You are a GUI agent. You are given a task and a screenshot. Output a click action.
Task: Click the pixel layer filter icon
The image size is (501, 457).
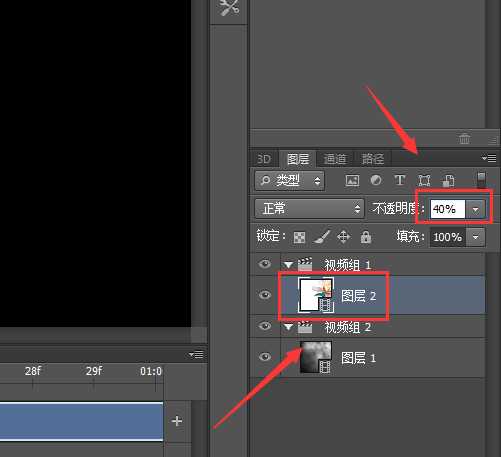click(x=352, y=181)
